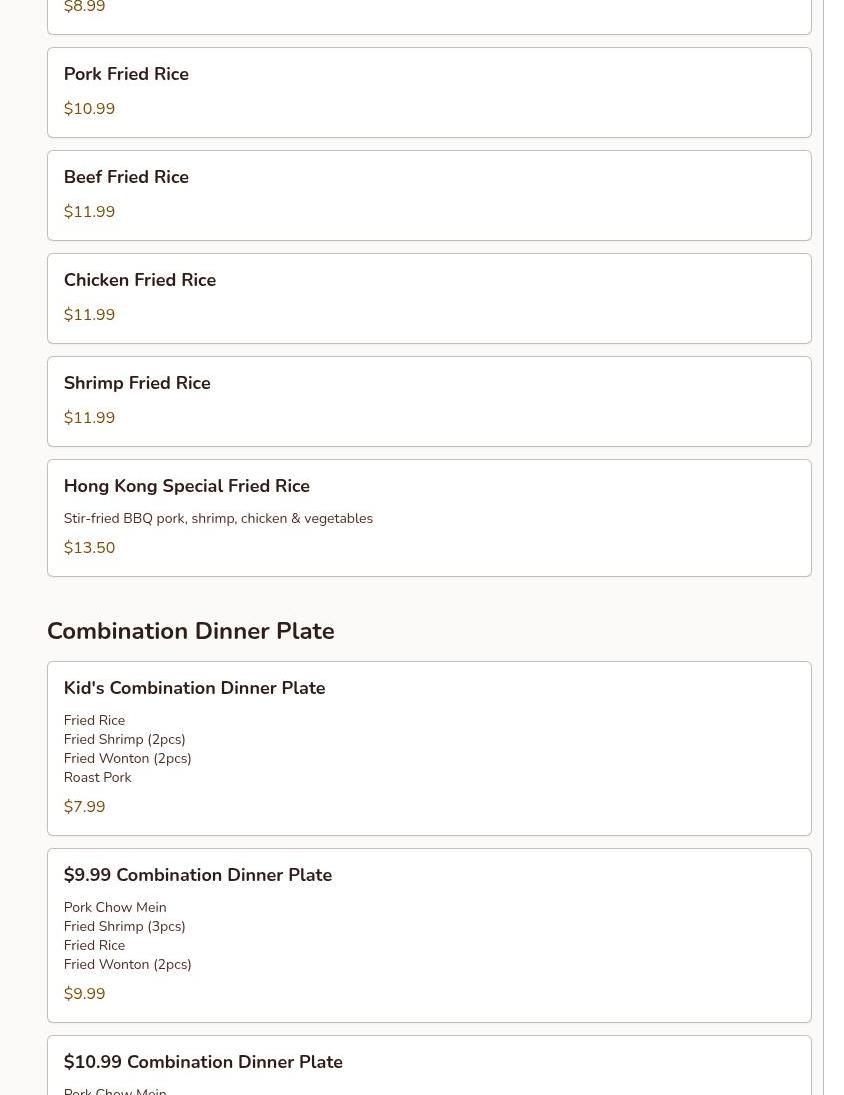Click the $13.50 price label
844x1095 pixels.
[x=89, y=548]
